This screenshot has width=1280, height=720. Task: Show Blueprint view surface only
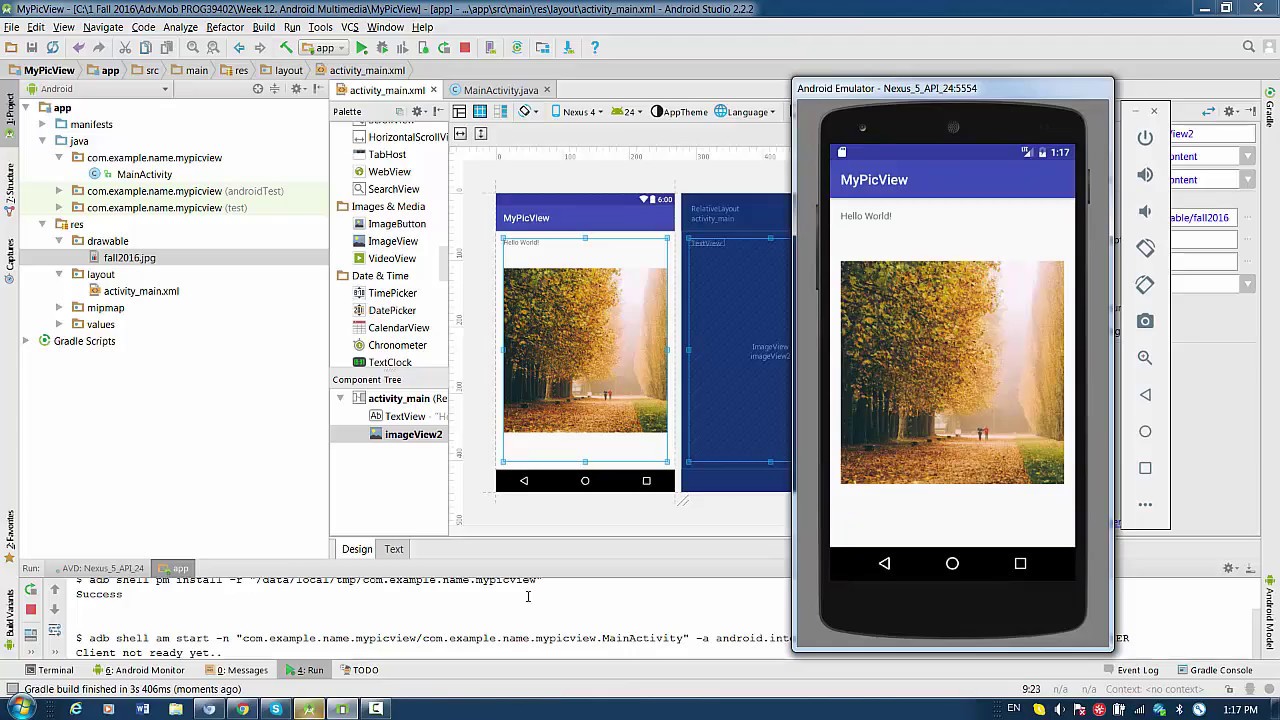click(x=480, y=112)
